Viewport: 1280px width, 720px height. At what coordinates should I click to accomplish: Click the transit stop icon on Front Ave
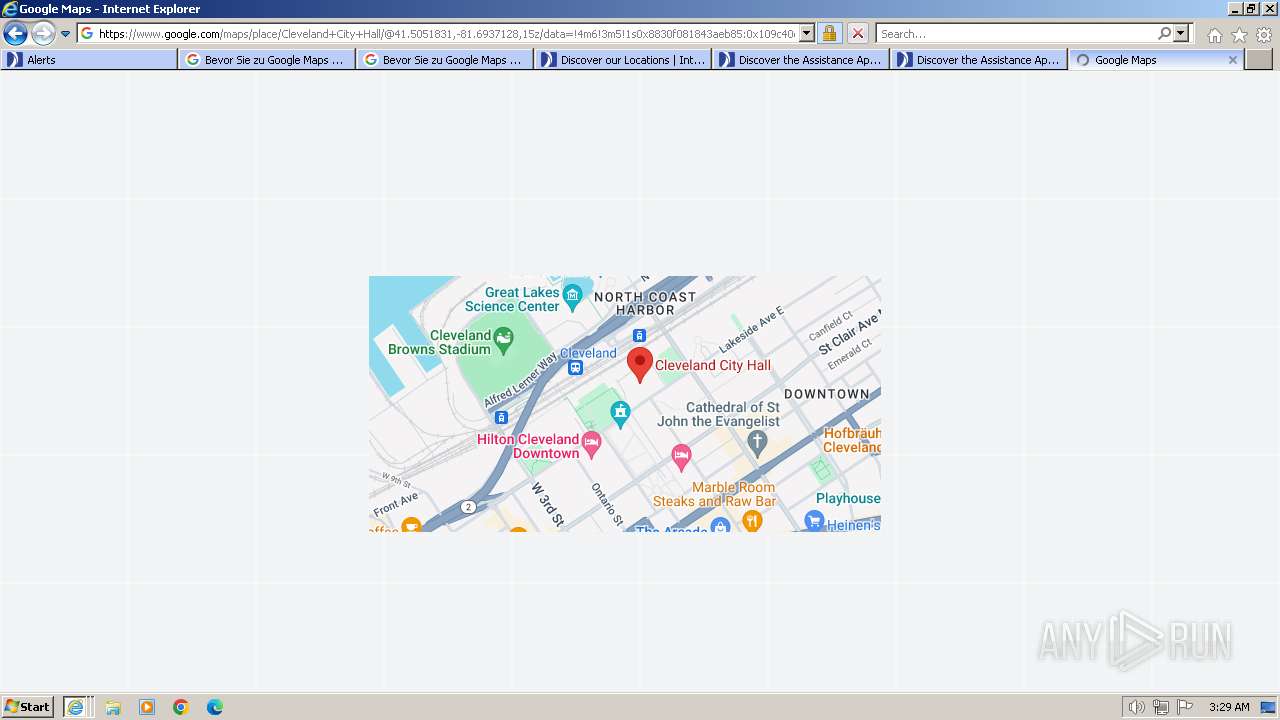click(x=501, y=417)
